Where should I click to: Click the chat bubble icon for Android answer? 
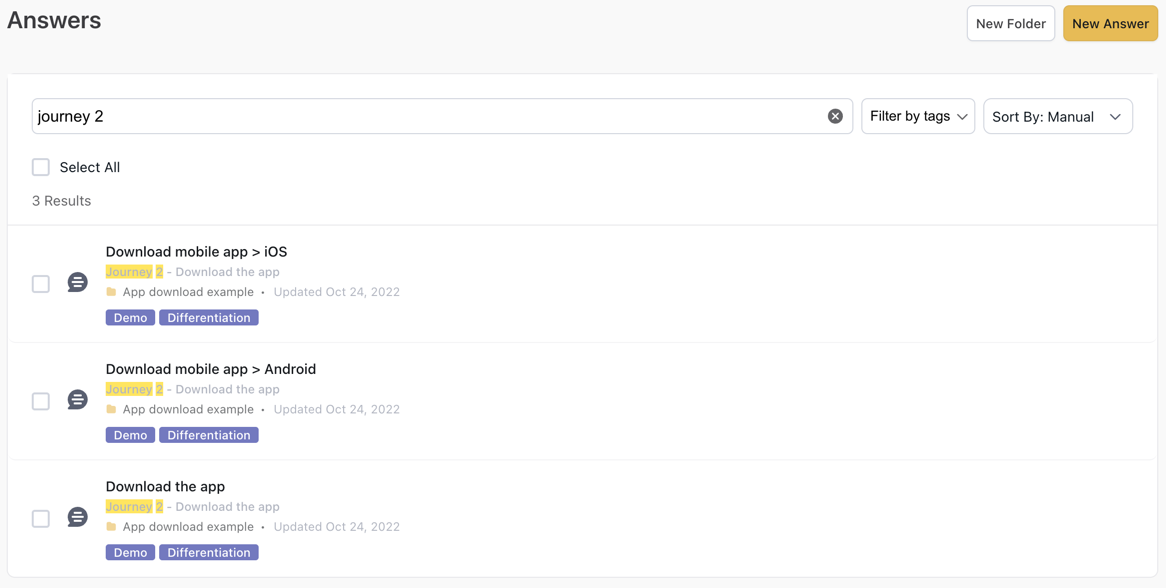(x=77, y=400)
